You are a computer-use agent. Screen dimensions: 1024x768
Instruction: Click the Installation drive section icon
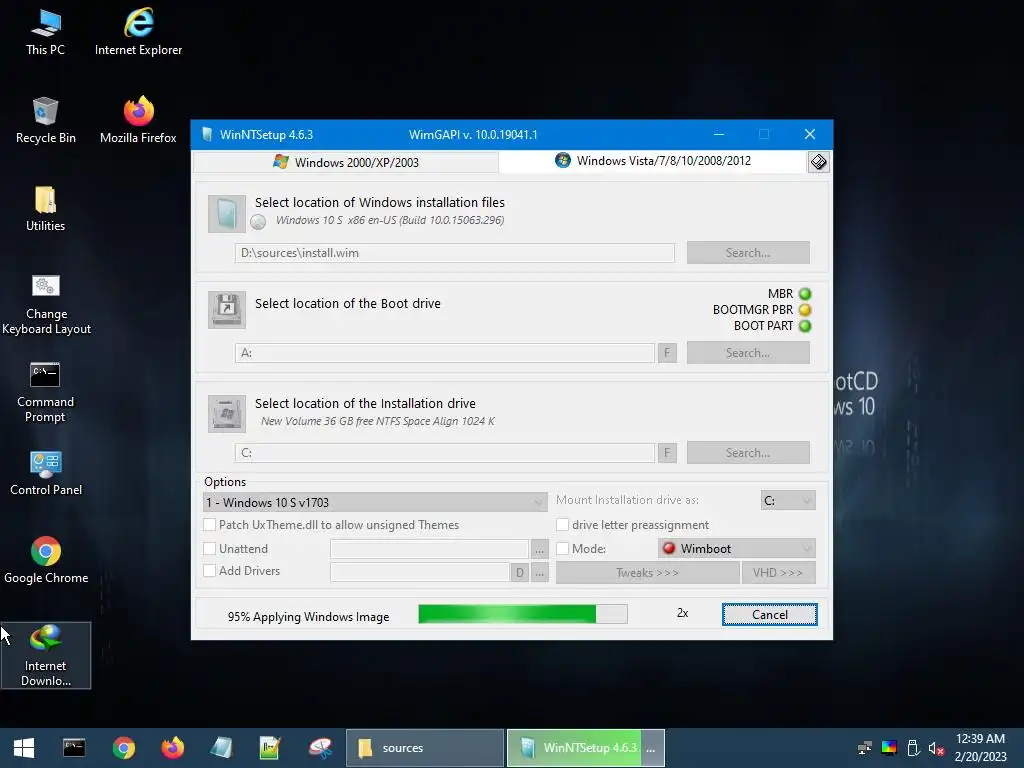pyautogui.click(x=227, y=413)
